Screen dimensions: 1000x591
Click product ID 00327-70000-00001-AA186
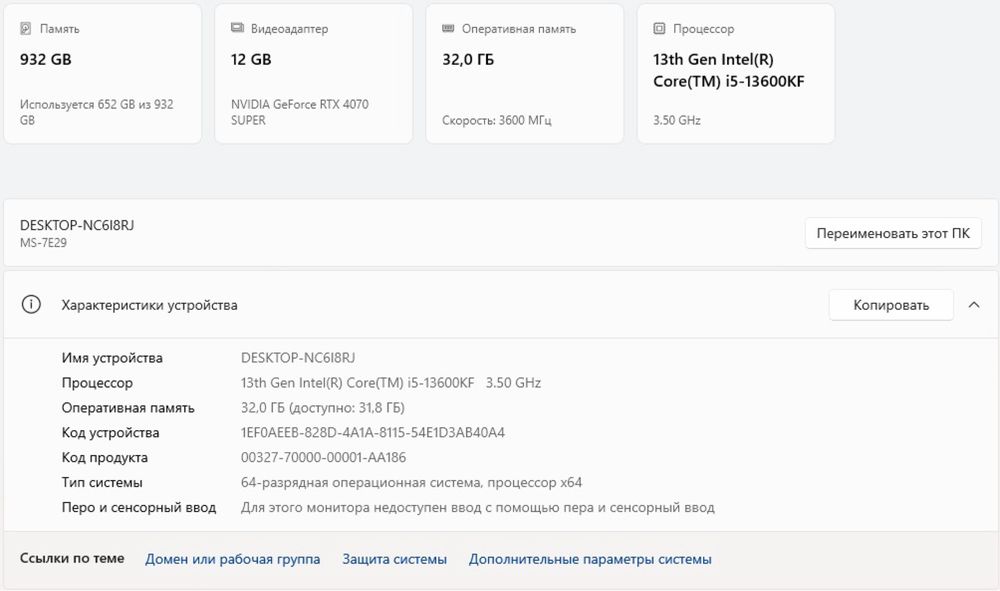point(323,457)
